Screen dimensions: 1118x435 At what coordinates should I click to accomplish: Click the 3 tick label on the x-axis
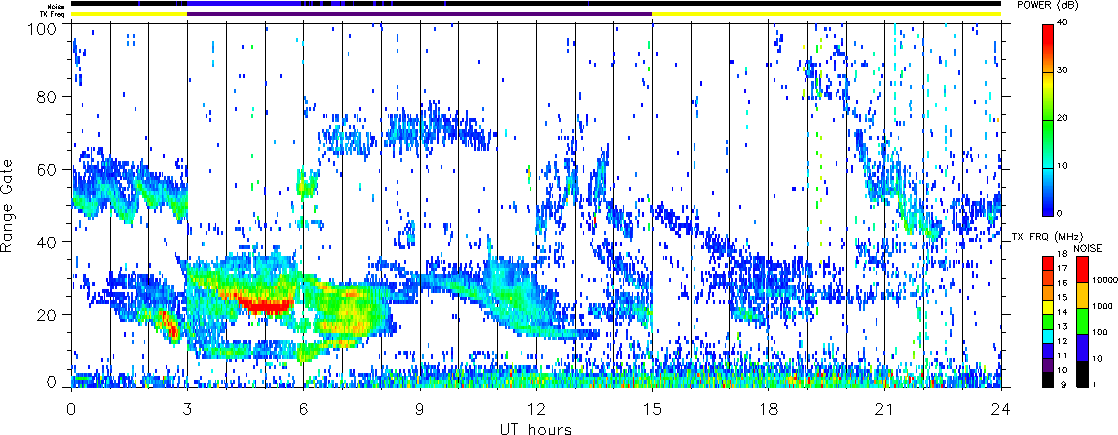[x=187, y=409]
